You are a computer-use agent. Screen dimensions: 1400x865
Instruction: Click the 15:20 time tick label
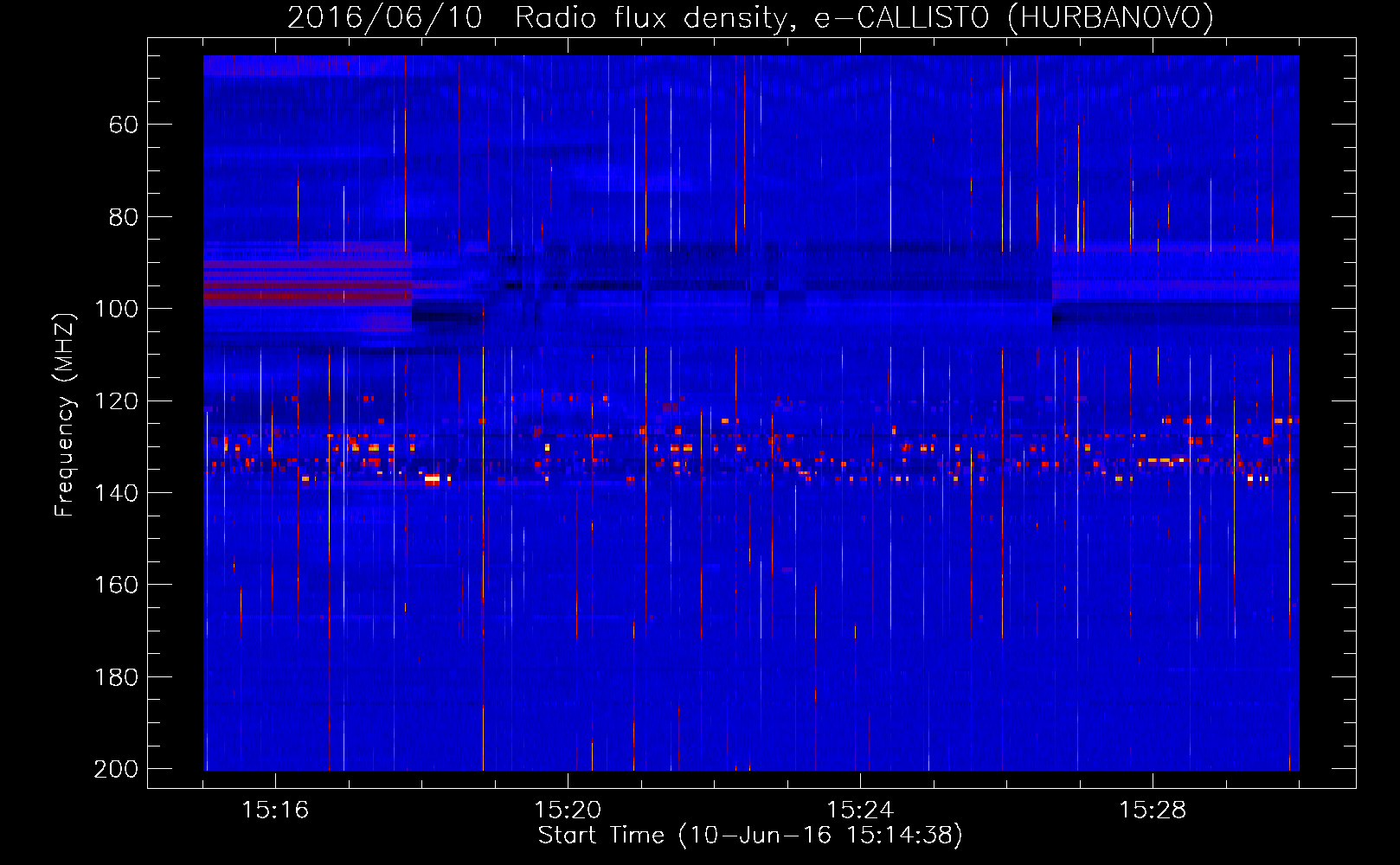pos(568,811)
